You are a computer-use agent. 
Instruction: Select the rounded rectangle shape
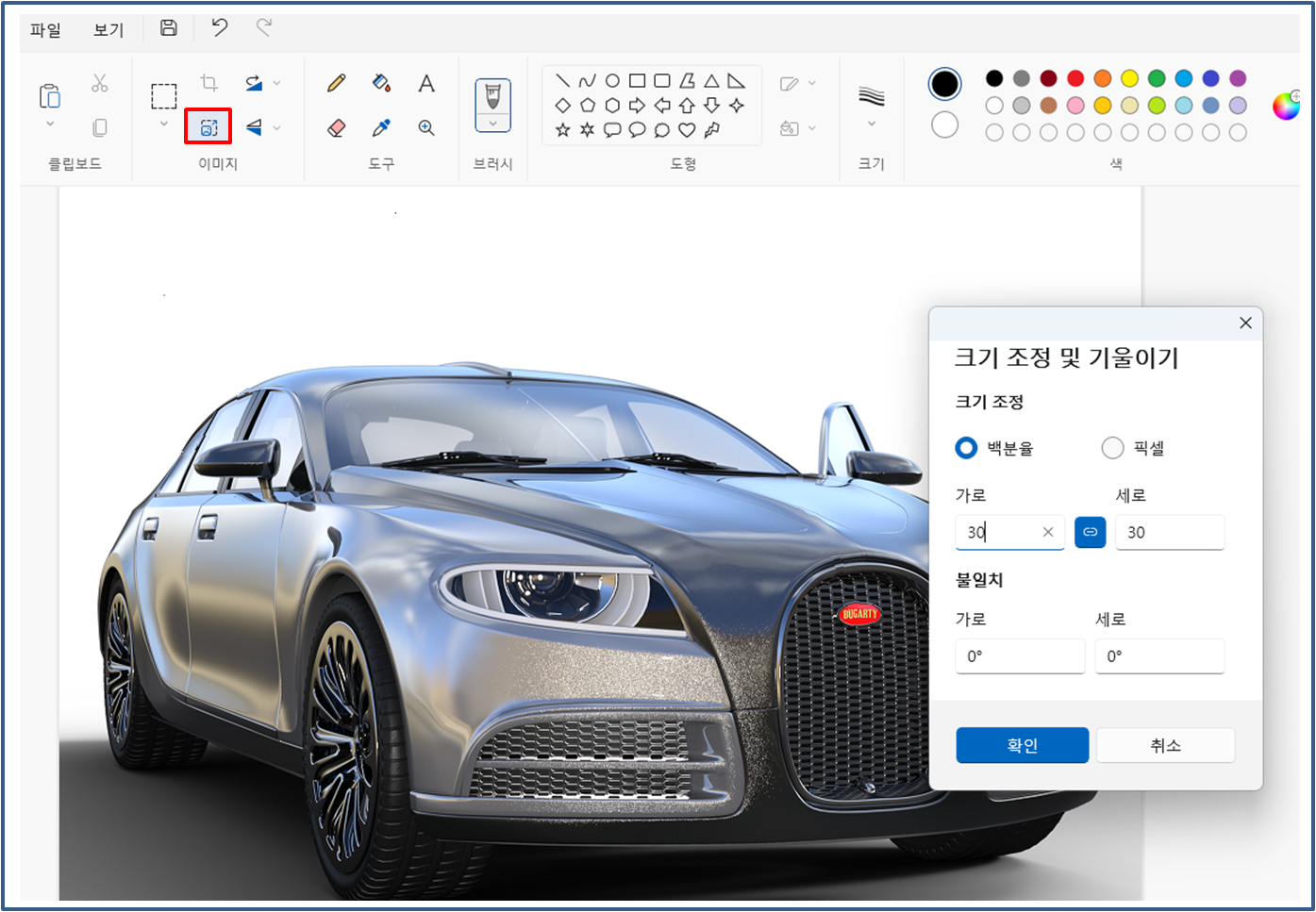click(662, 81)
